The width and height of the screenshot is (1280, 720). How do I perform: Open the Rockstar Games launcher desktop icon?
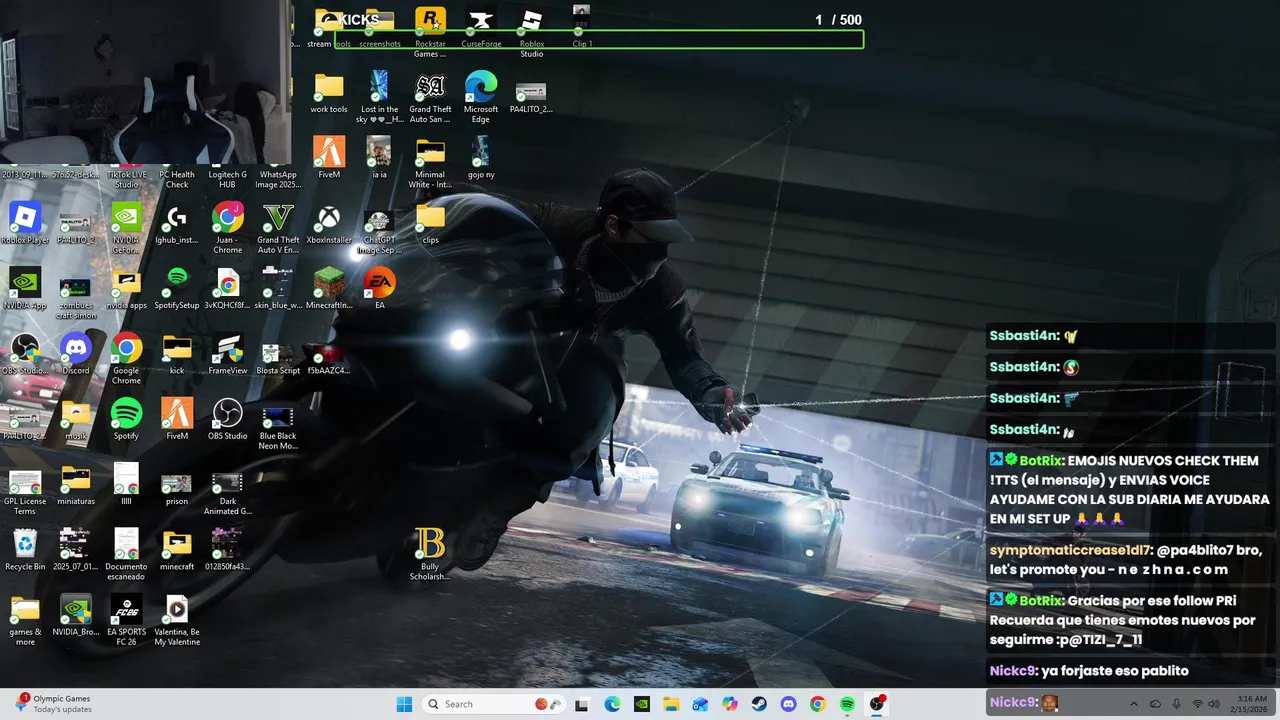coord(430,30)
